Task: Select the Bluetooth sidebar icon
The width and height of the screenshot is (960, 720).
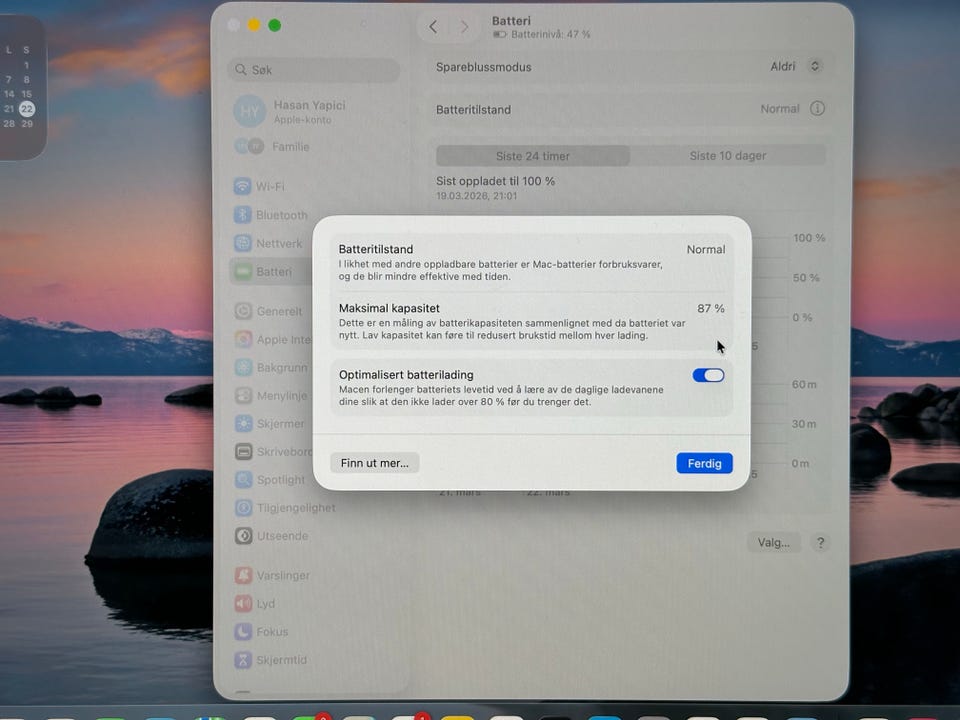Action: [243, 215]
